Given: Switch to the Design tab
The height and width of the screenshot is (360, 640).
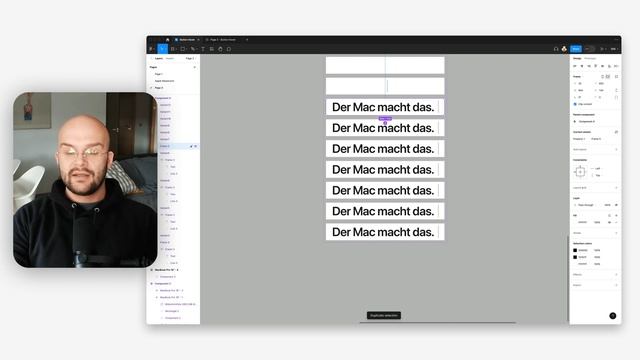Looking at the screenshot, I should pos(577,58).
